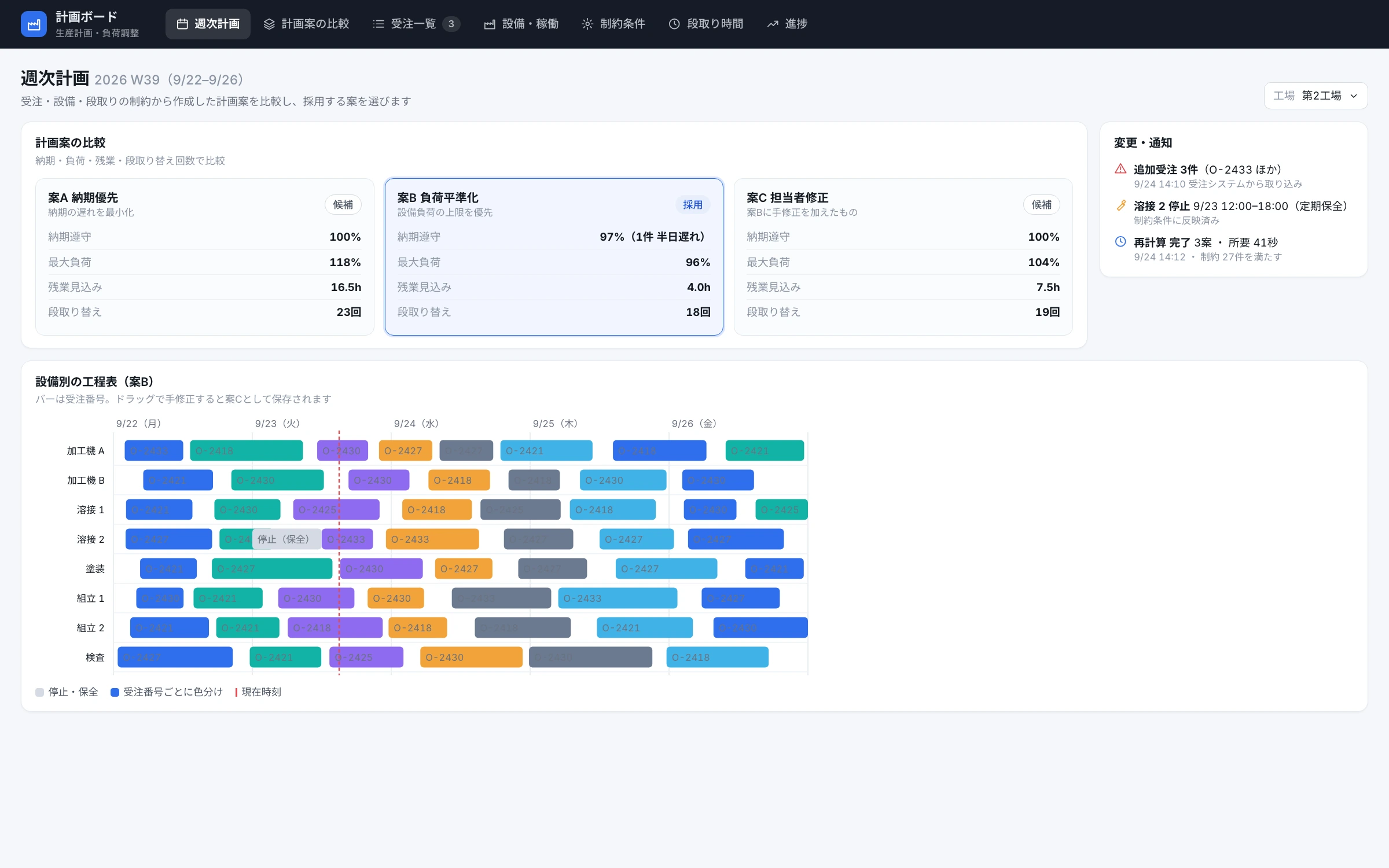Click the clock icon beside 再計算 完了

coord(1120,242)
